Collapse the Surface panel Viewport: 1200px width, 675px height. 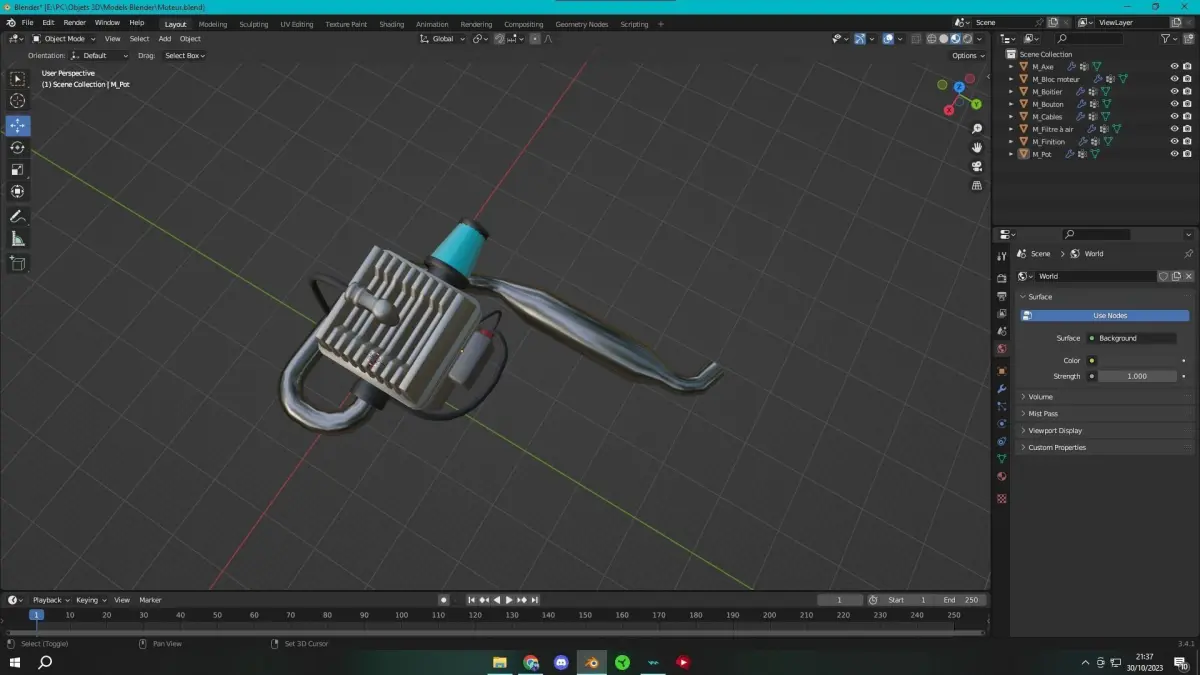point(1104,297)
